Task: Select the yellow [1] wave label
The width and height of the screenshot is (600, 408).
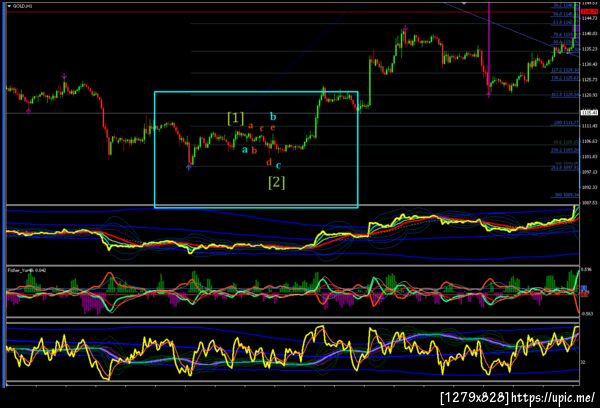Action: [x=235, y=119]
